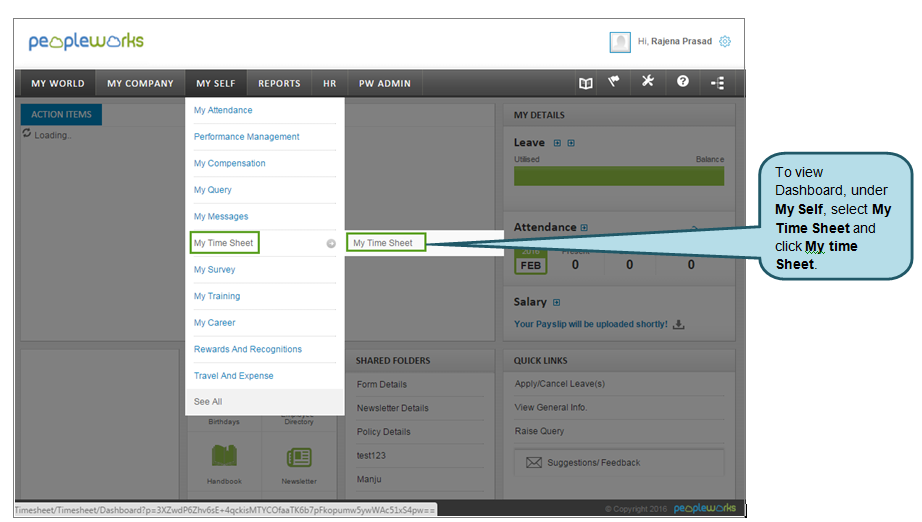Screen dimensions: 922x522
Task: Click the flag icon in the navbar
Action: click(614, 82)
